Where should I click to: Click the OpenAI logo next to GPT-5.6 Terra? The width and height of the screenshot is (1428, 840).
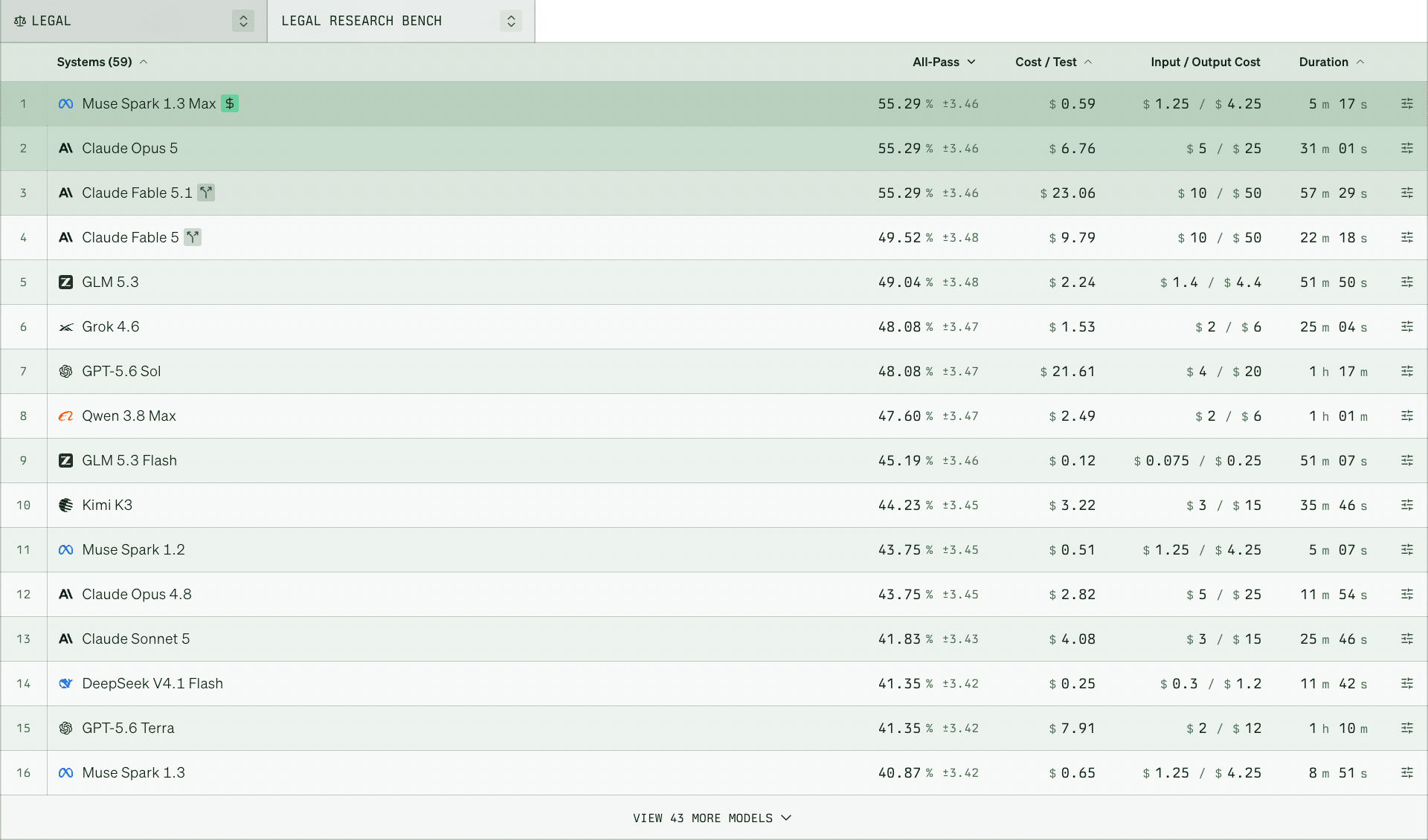65,728
